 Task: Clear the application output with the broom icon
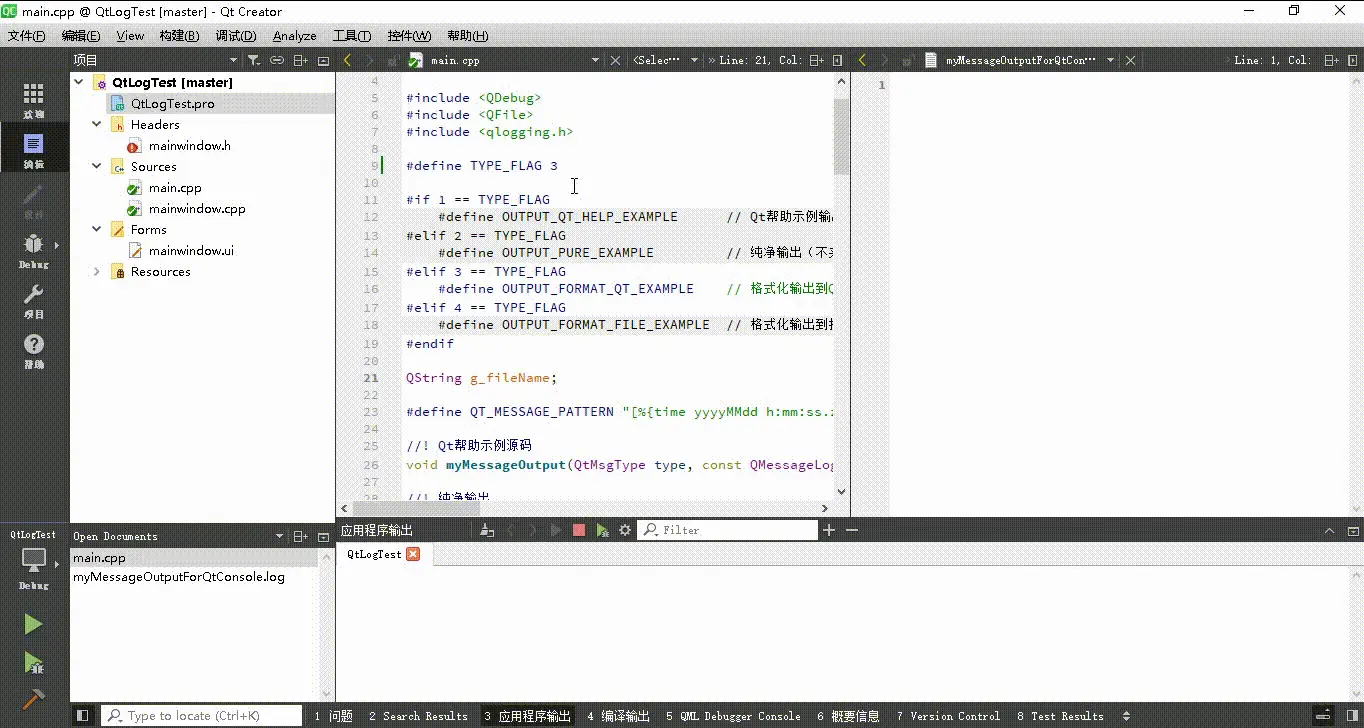pos(487,530)
